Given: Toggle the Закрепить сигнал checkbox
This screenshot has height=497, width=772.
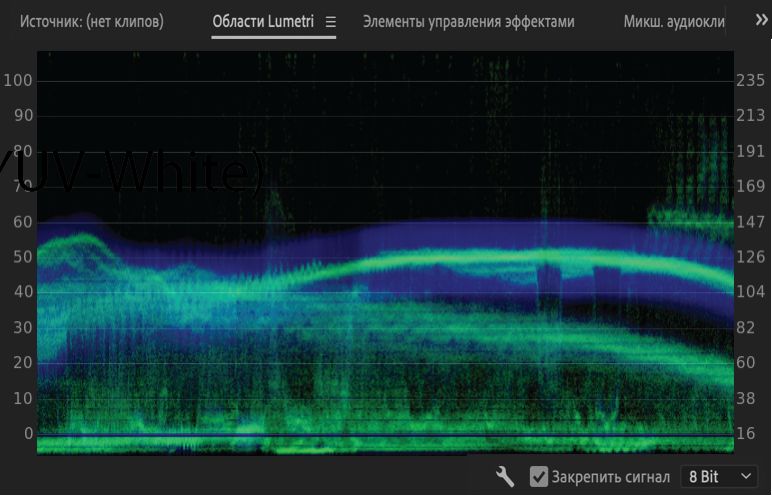Looking at the screenshot, I should pyautogui.click(x=539, y=477).
